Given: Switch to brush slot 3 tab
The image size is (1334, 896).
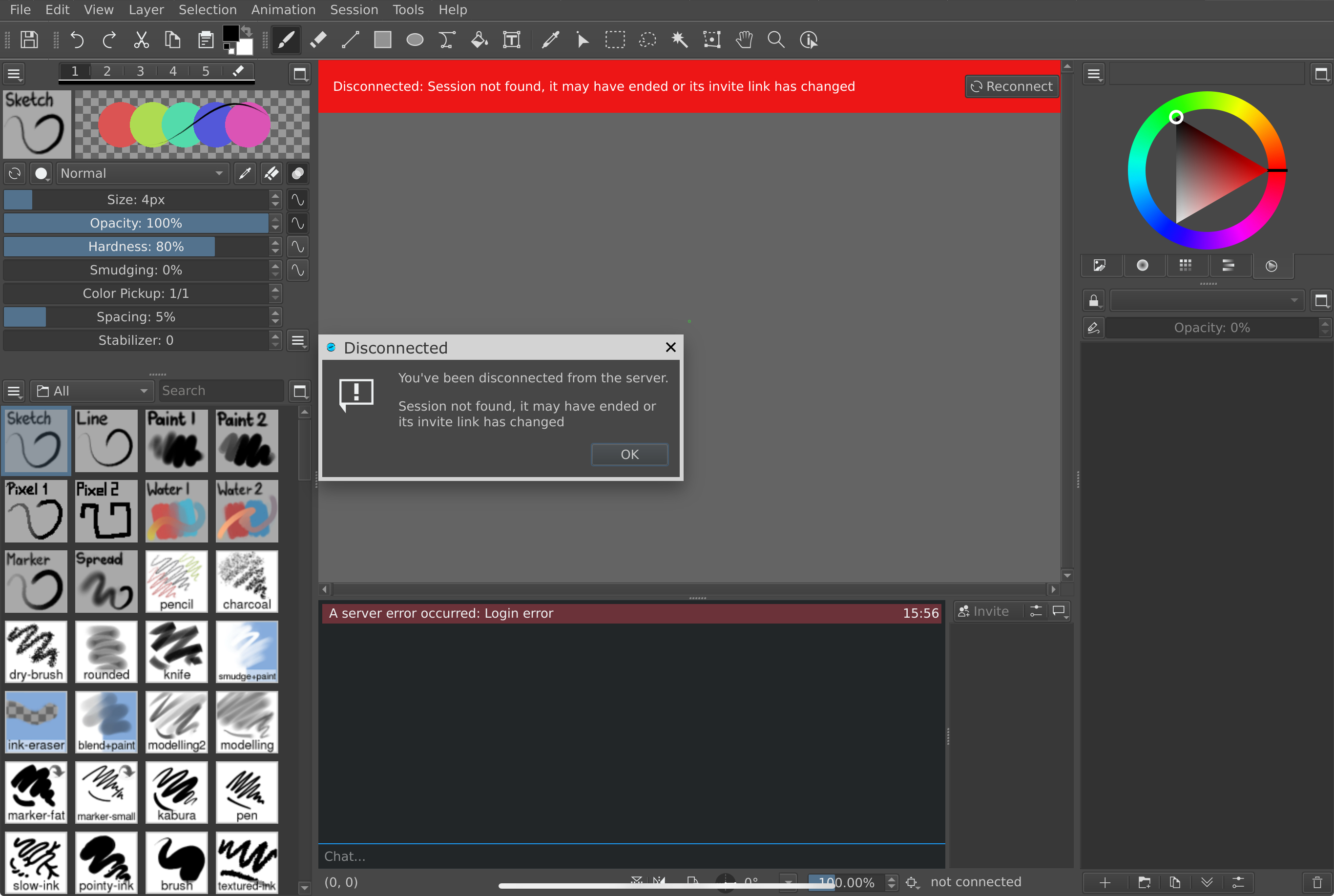Looking at the screenshot, I should (140, 71).
